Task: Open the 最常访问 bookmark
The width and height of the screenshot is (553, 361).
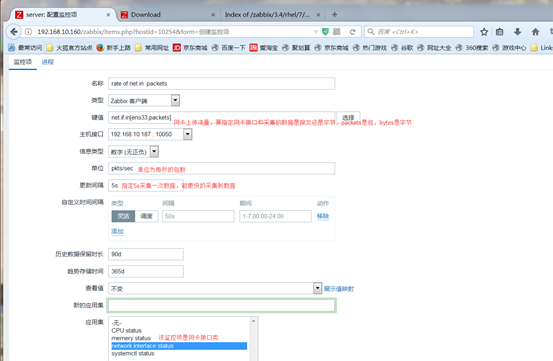Action: point(25,47)
